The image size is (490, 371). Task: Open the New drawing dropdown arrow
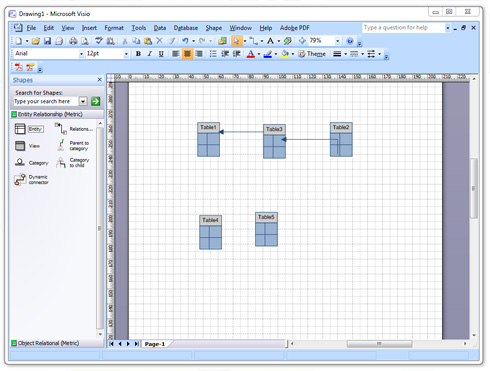point(27,41)
